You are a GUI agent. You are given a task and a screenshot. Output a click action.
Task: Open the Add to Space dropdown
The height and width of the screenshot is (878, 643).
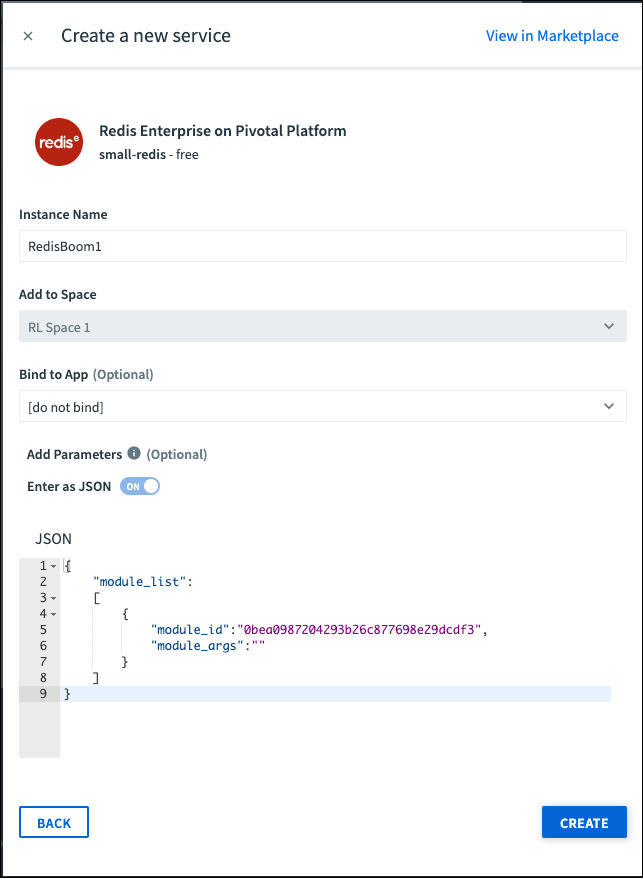coord(322,326)
